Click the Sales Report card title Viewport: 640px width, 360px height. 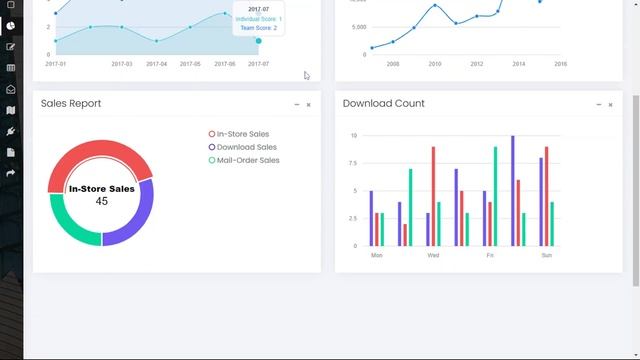coord(71,104)
